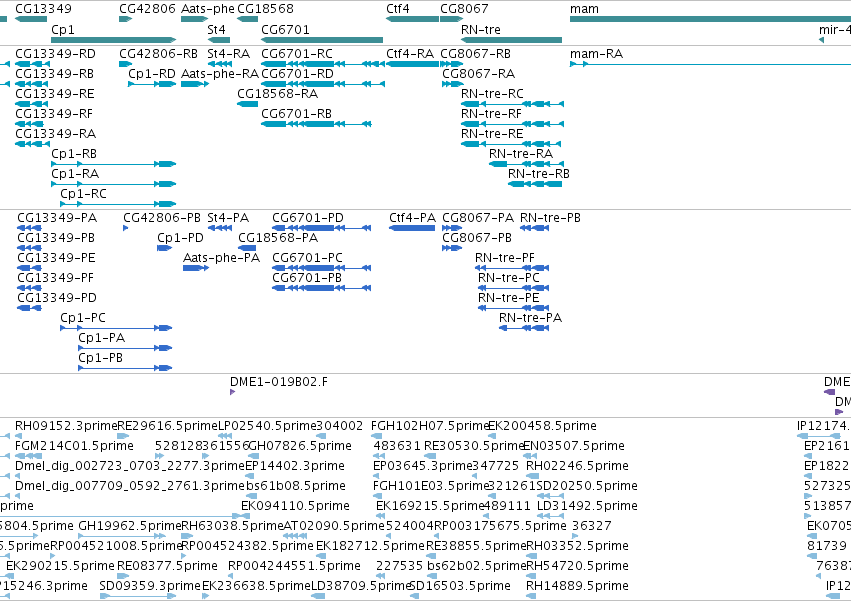The width and height of the screenshot is (851, 601).
Task: Select transcript CG13349-RE
Action: 55,94
